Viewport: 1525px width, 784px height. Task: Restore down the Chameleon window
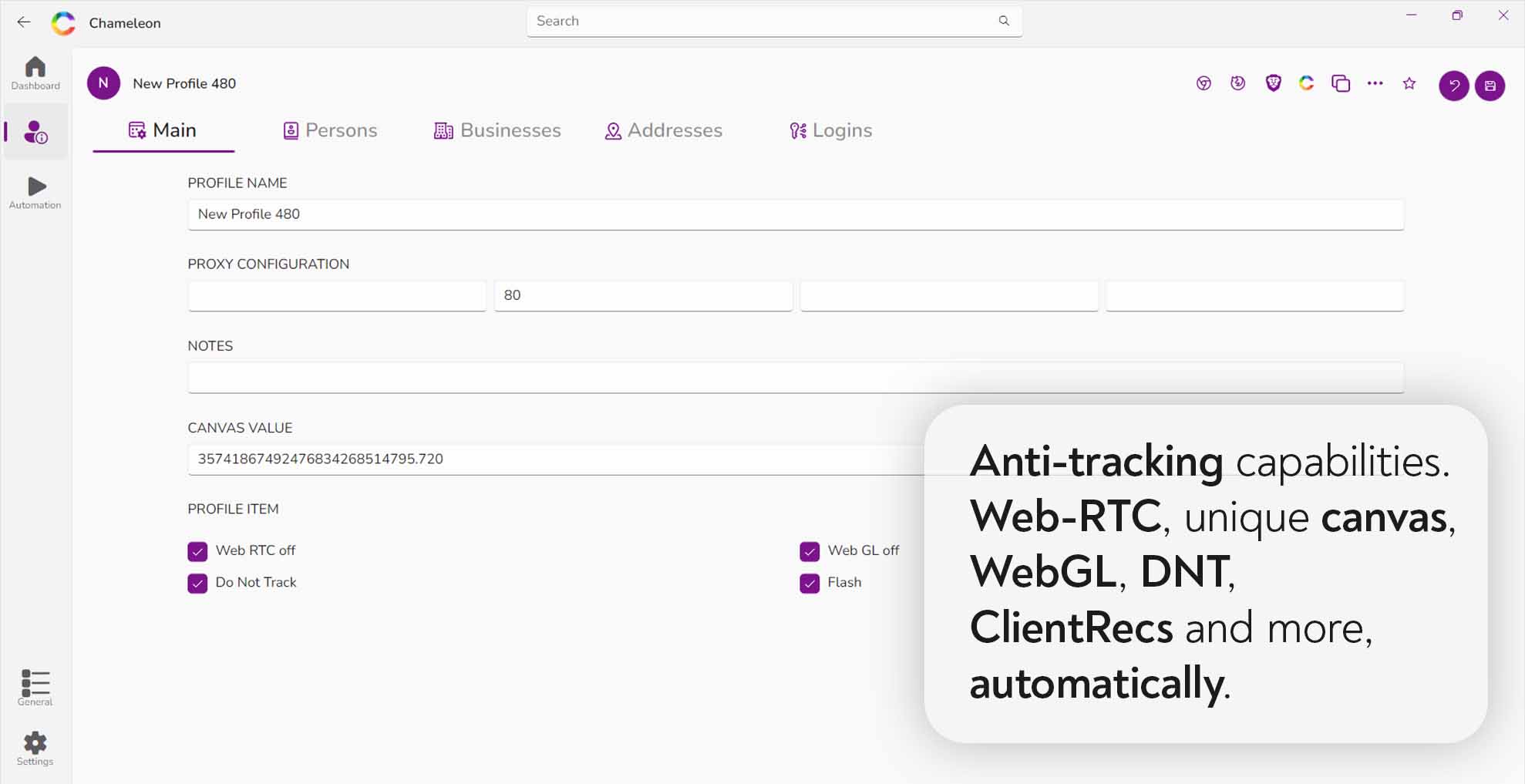[1457, 15]
